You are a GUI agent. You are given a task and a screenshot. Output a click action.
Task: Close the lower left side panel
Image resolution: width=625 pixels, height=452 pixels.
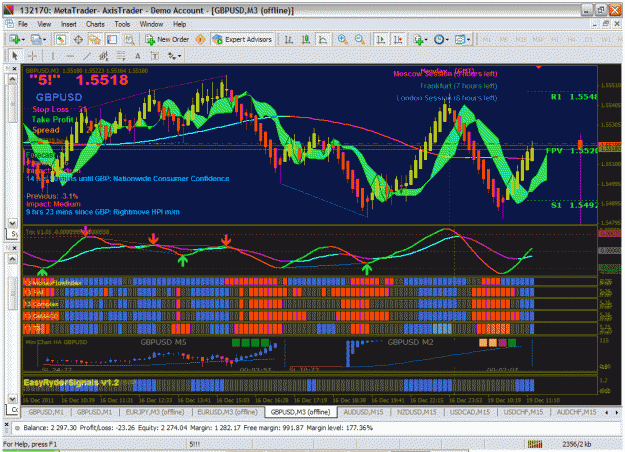[x=15, y=248]
